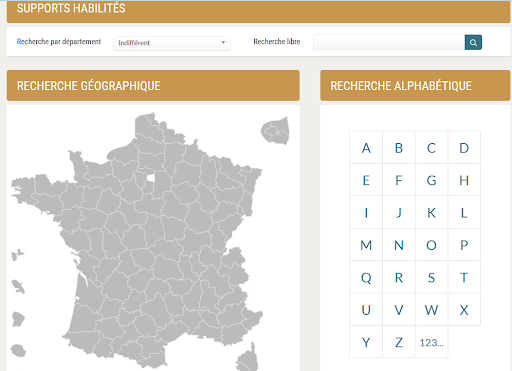Click the Guadeloupe overseas island shape
This screenshot has height=371, width=512.
pyautogui.click(x=17, y=255)
